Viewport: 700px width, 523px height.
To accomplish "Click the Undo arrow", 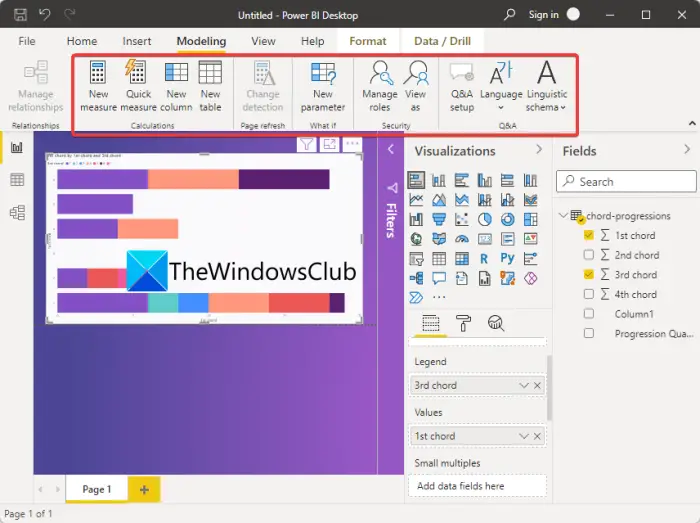I will pyautogui.click(x=45, y=15).
